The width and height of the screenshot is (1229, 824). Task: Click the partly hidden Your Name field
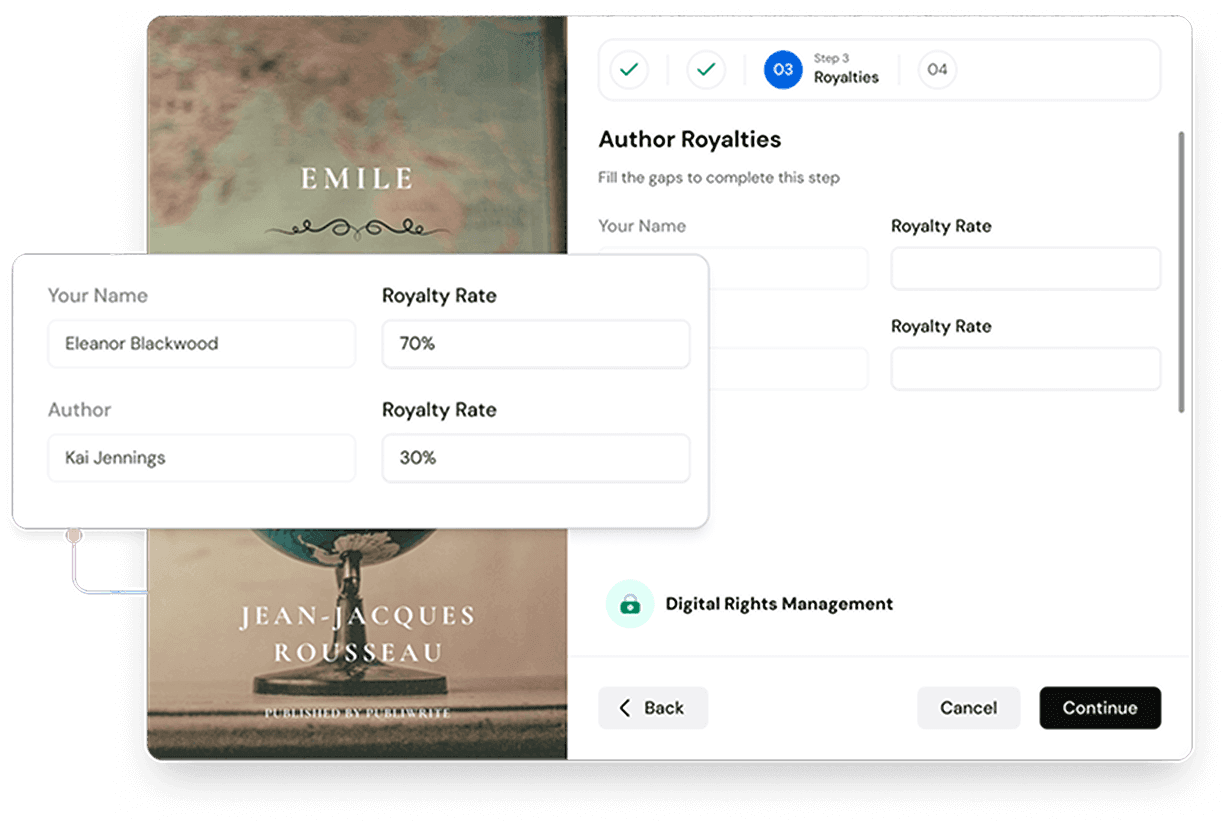[x=788, y=269]
